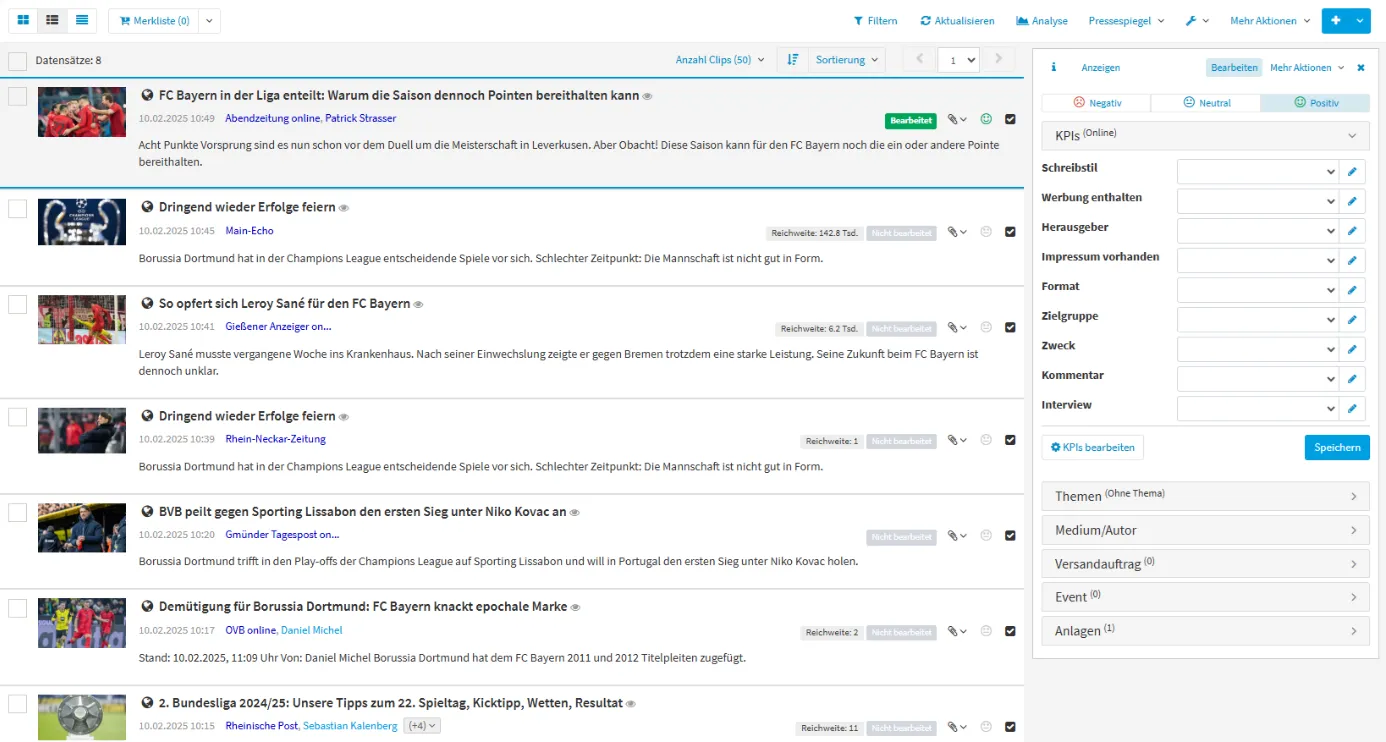Click the blue plus add button
1386x742 pixels.
1334,21
